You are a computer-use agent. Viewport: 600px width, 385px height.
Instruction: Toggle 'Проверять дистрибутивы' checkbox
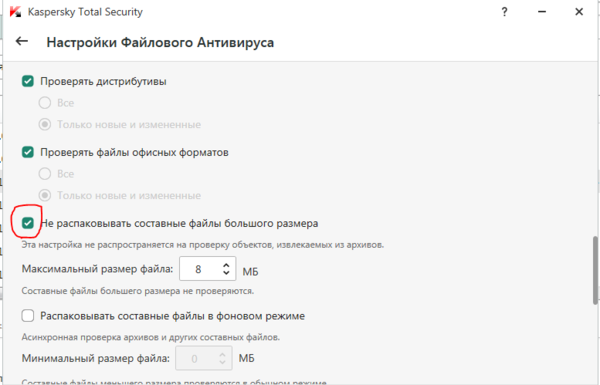coord(28,81)
